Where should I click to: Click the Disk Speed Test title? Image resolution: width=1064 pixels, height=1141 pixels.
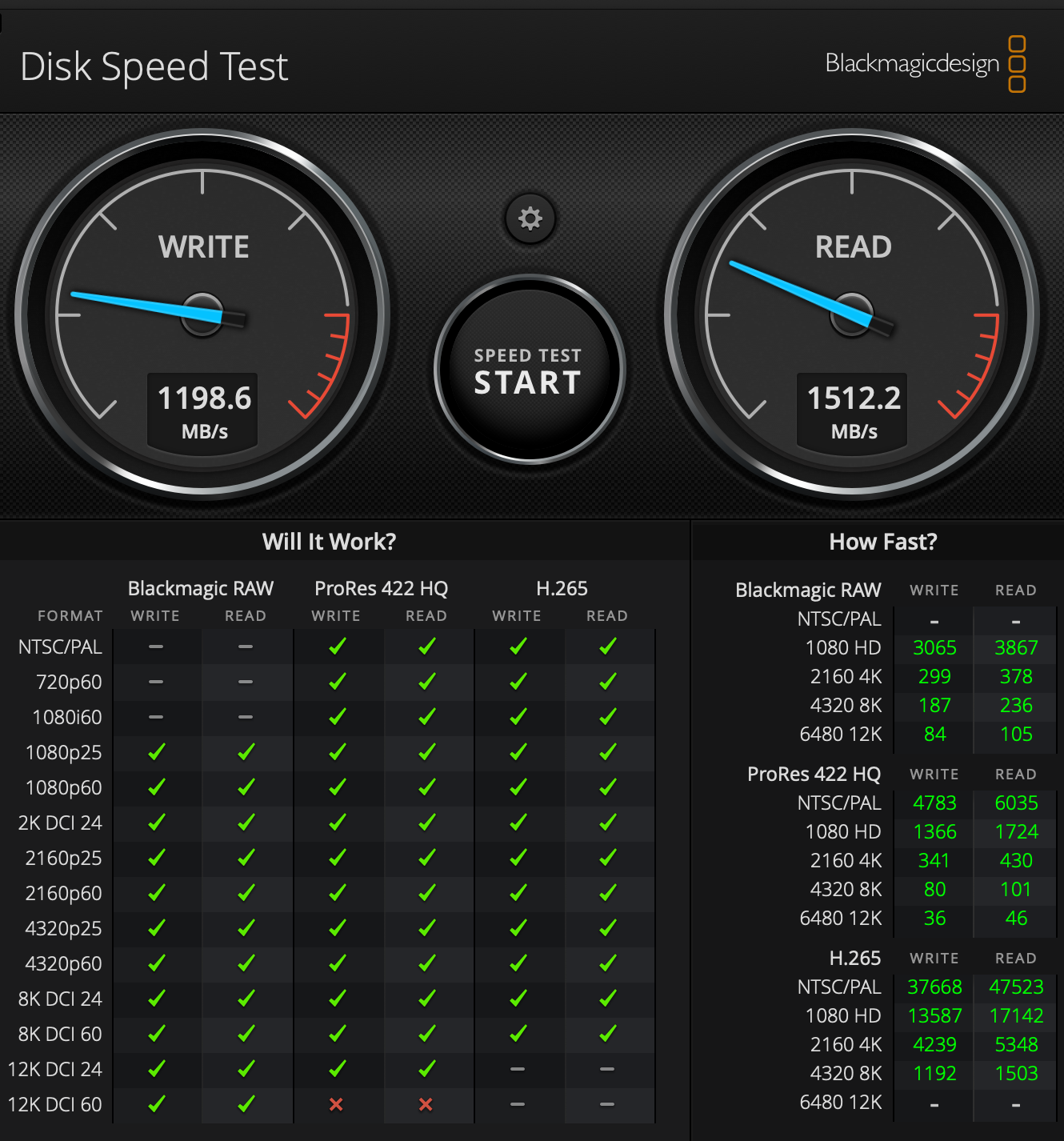[x=154, y=66]
